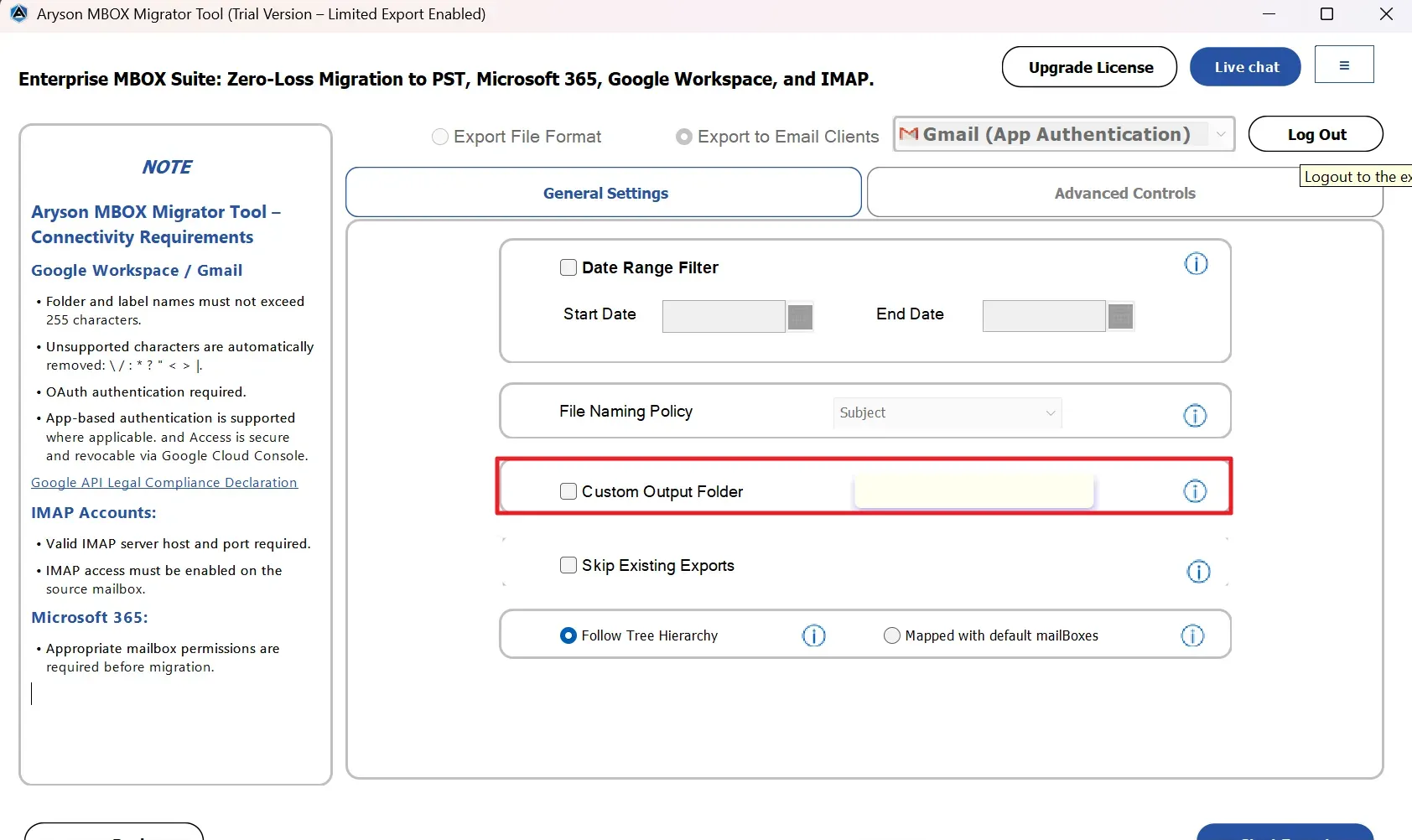Open Custom Output Folder info icon
The height and width of the screenshot is (840, 1412).
[x=1195, y=491]
